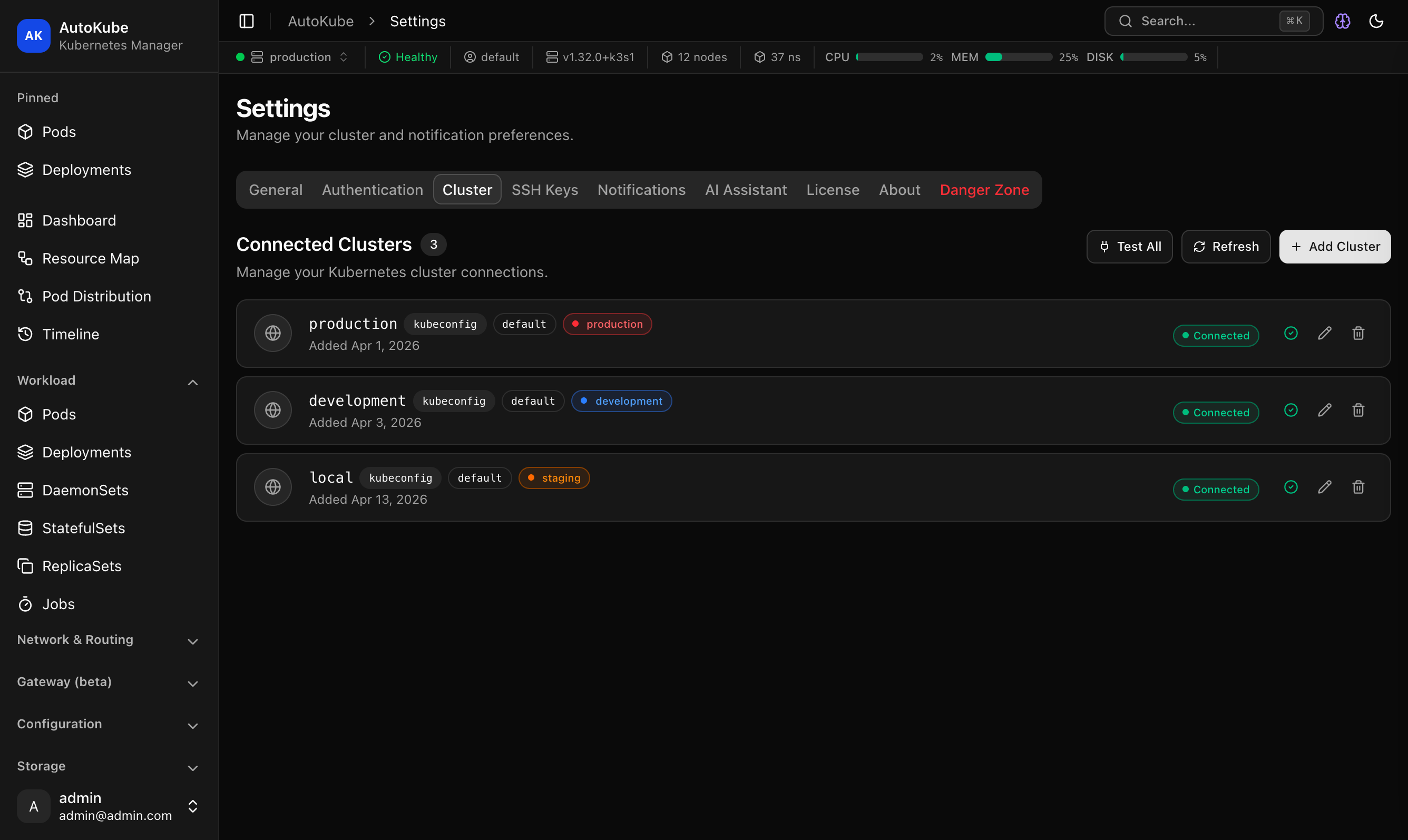Click the default namespace indicator
The width and height of the screenshot is (1408, 840).
click(x=491, y=57)
